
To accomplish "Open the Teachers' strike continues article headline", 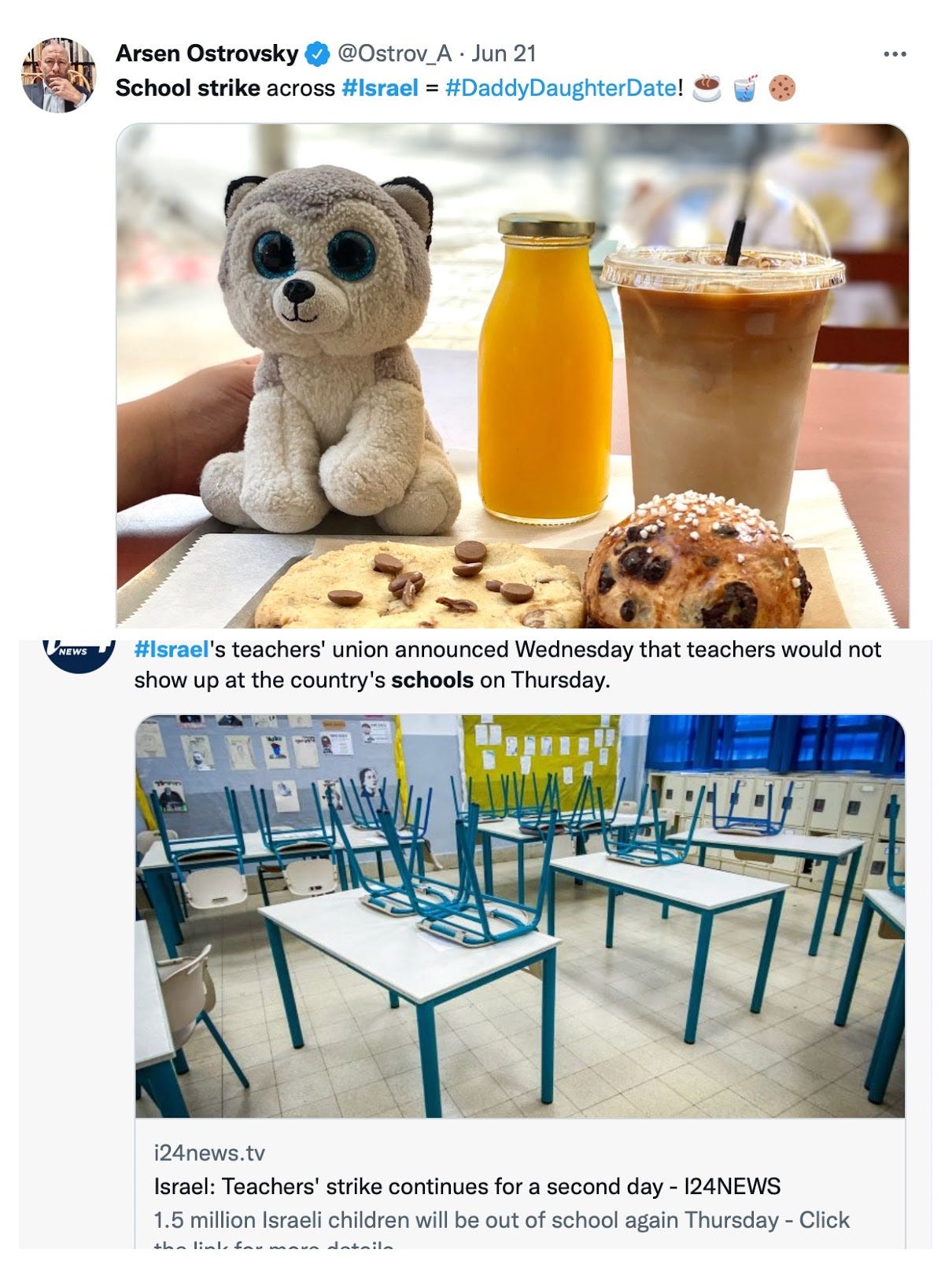I will (x=467, y=1186).
